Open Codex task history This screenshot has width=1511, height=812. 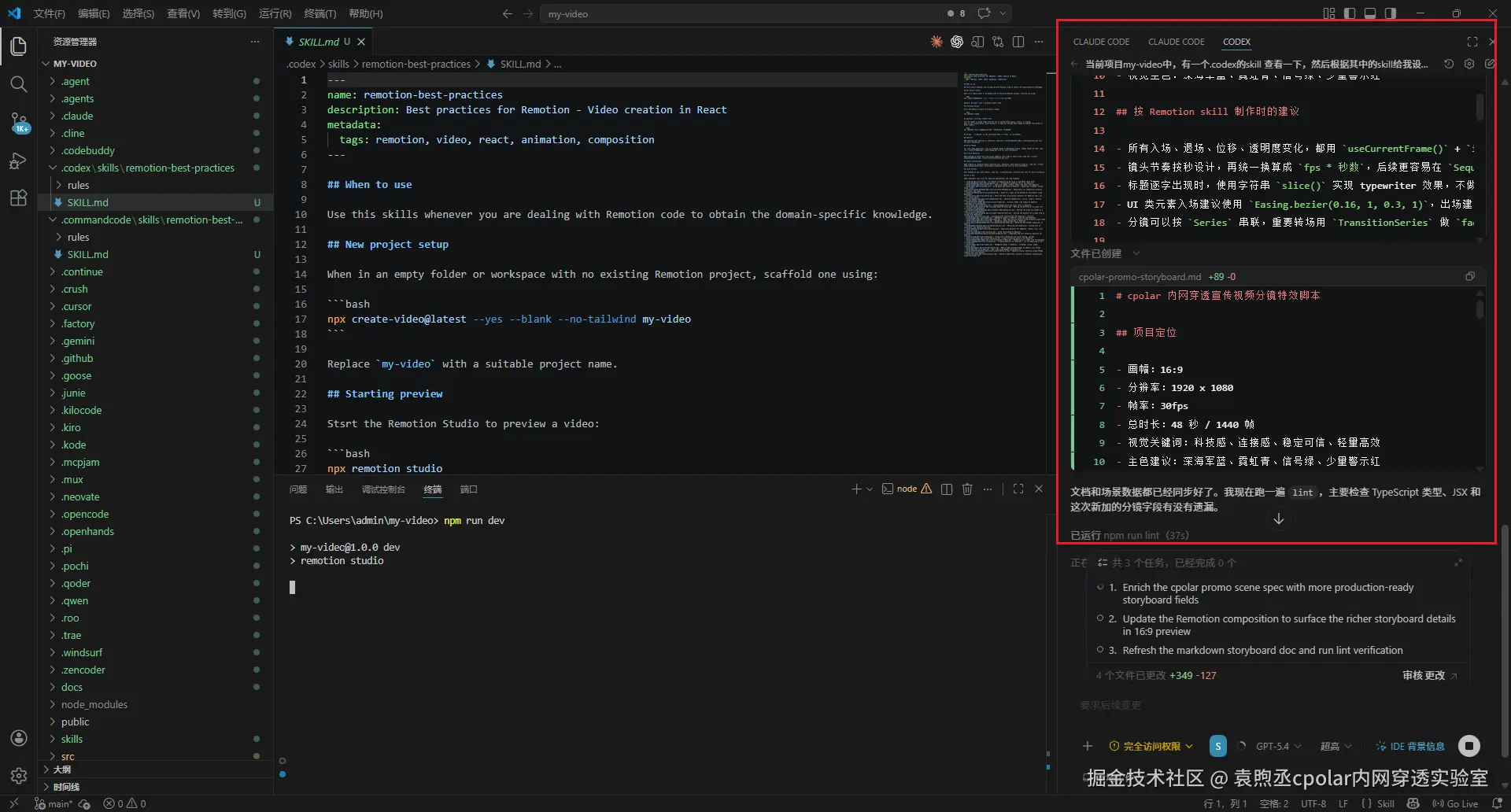(x=1449, y=64)
